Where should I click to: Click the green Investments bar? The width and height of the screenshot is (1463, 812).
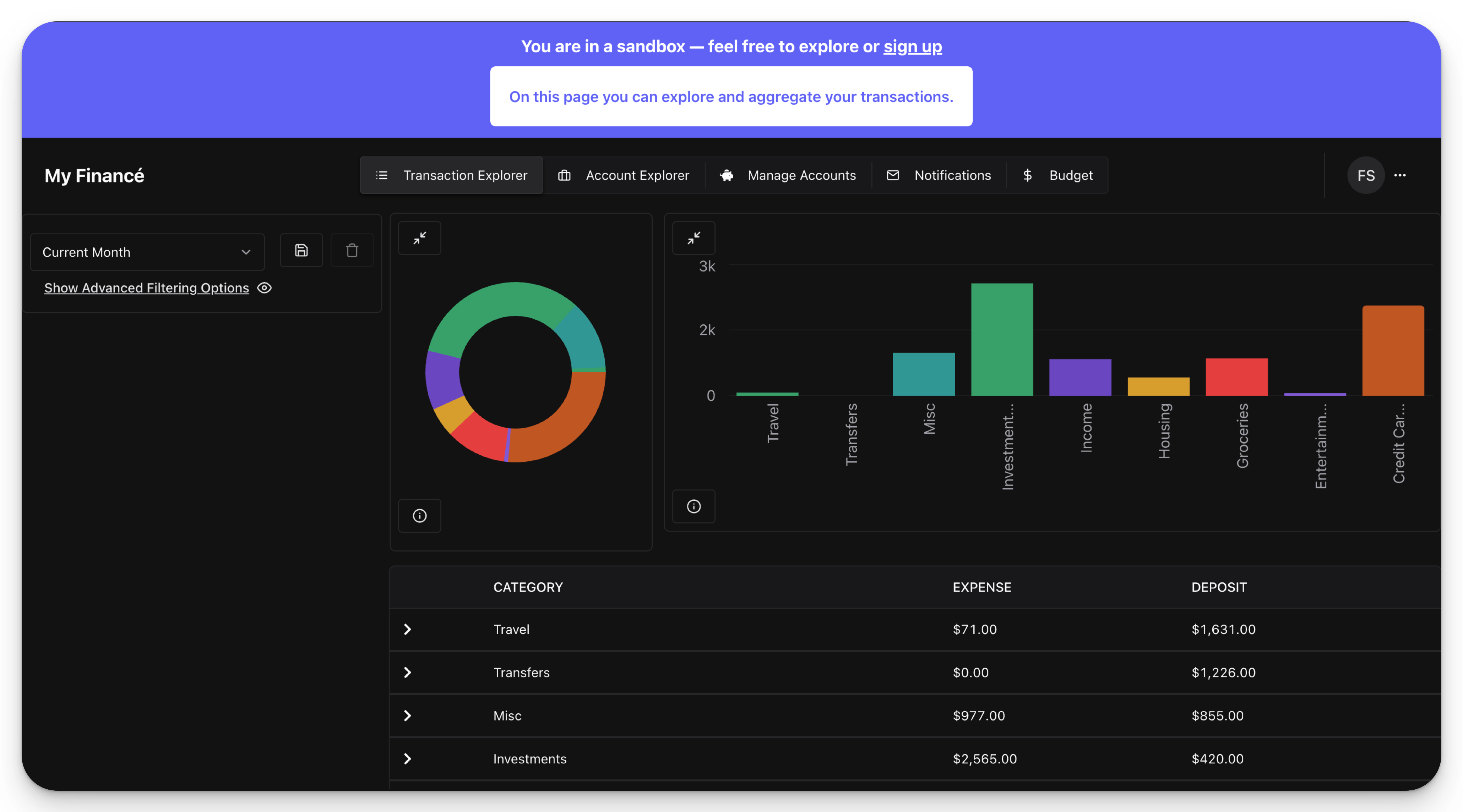[1002, 339]
